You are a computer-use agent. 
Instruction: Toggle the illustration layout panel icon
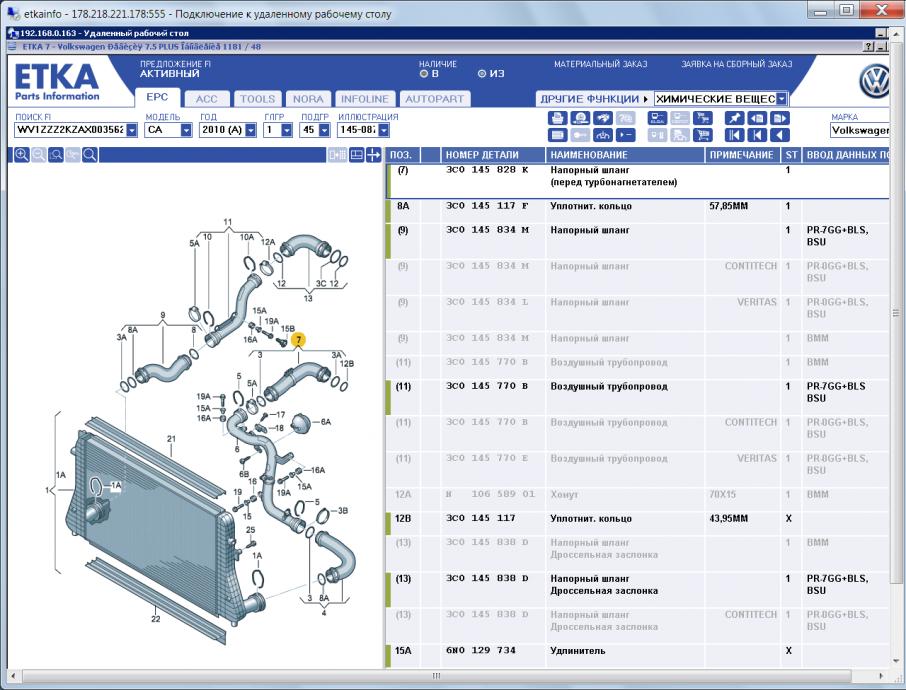tap(357, 155)
